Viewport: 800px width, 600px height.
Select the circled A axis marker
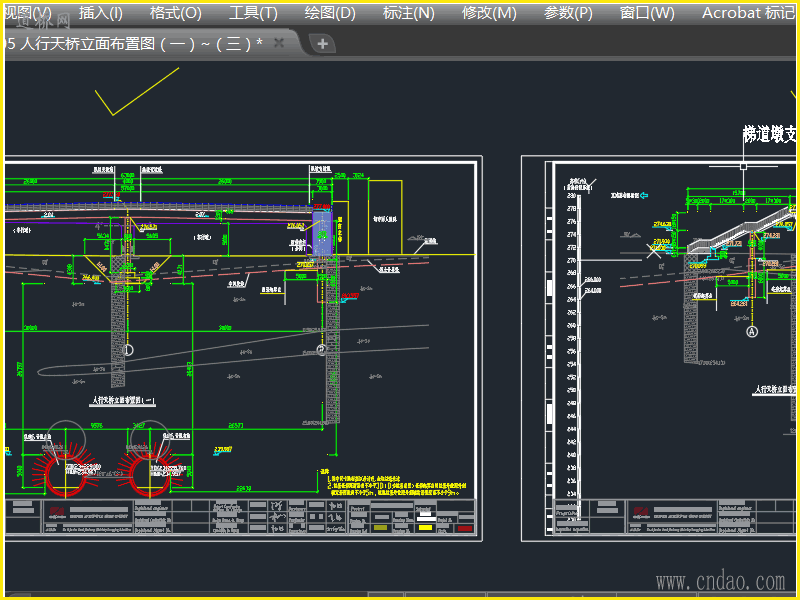point(752,331)
